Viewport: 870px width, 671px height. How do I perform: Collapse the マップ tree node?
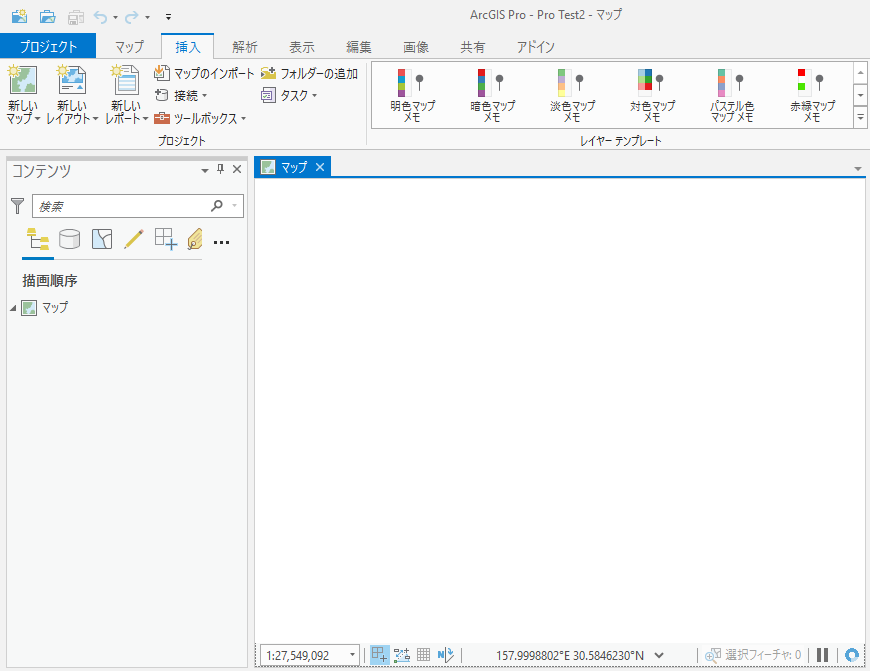(x=13, y=307)
